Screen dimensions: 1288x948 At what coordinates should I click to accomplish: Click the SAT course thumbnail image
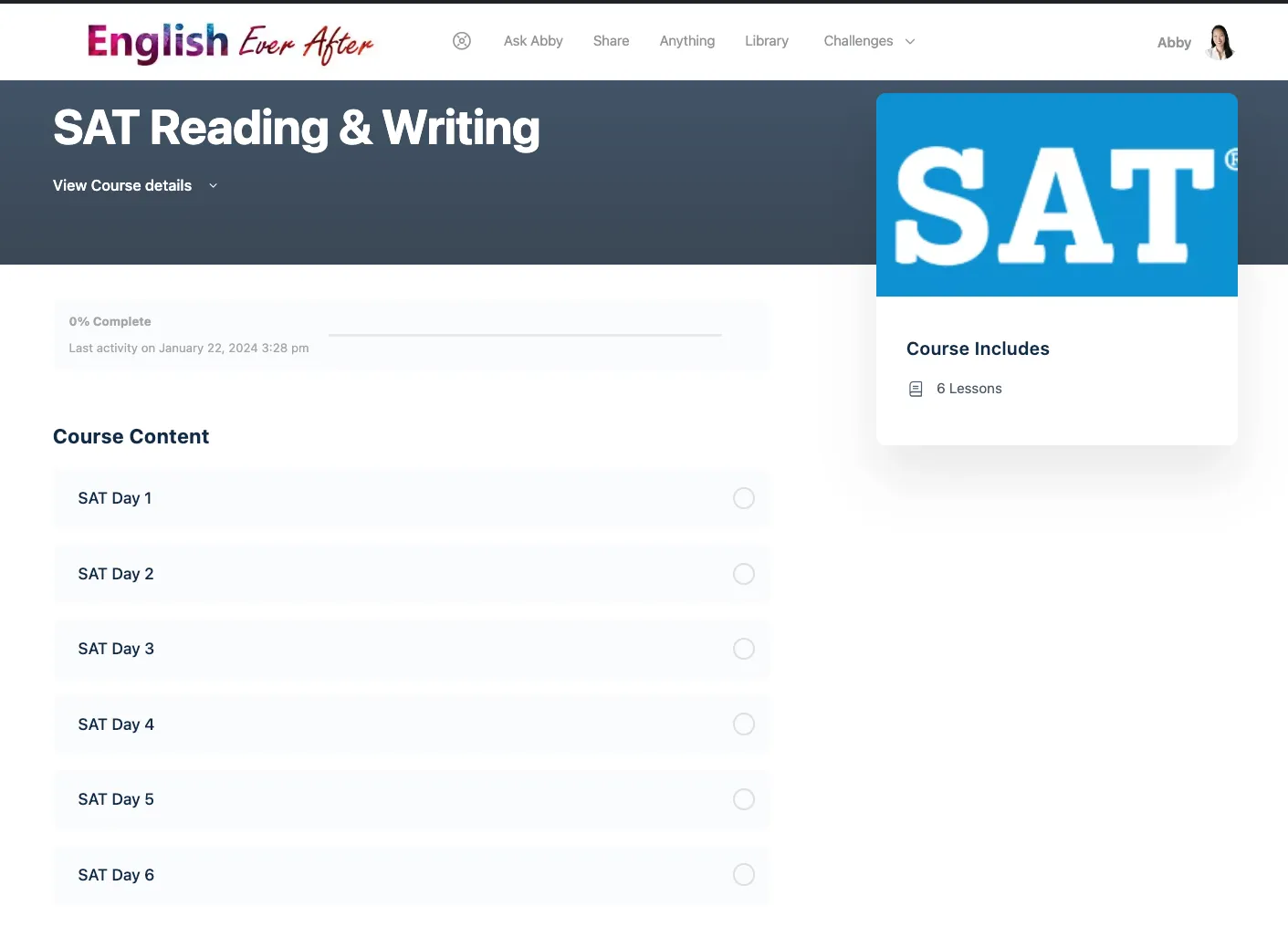1056,195
